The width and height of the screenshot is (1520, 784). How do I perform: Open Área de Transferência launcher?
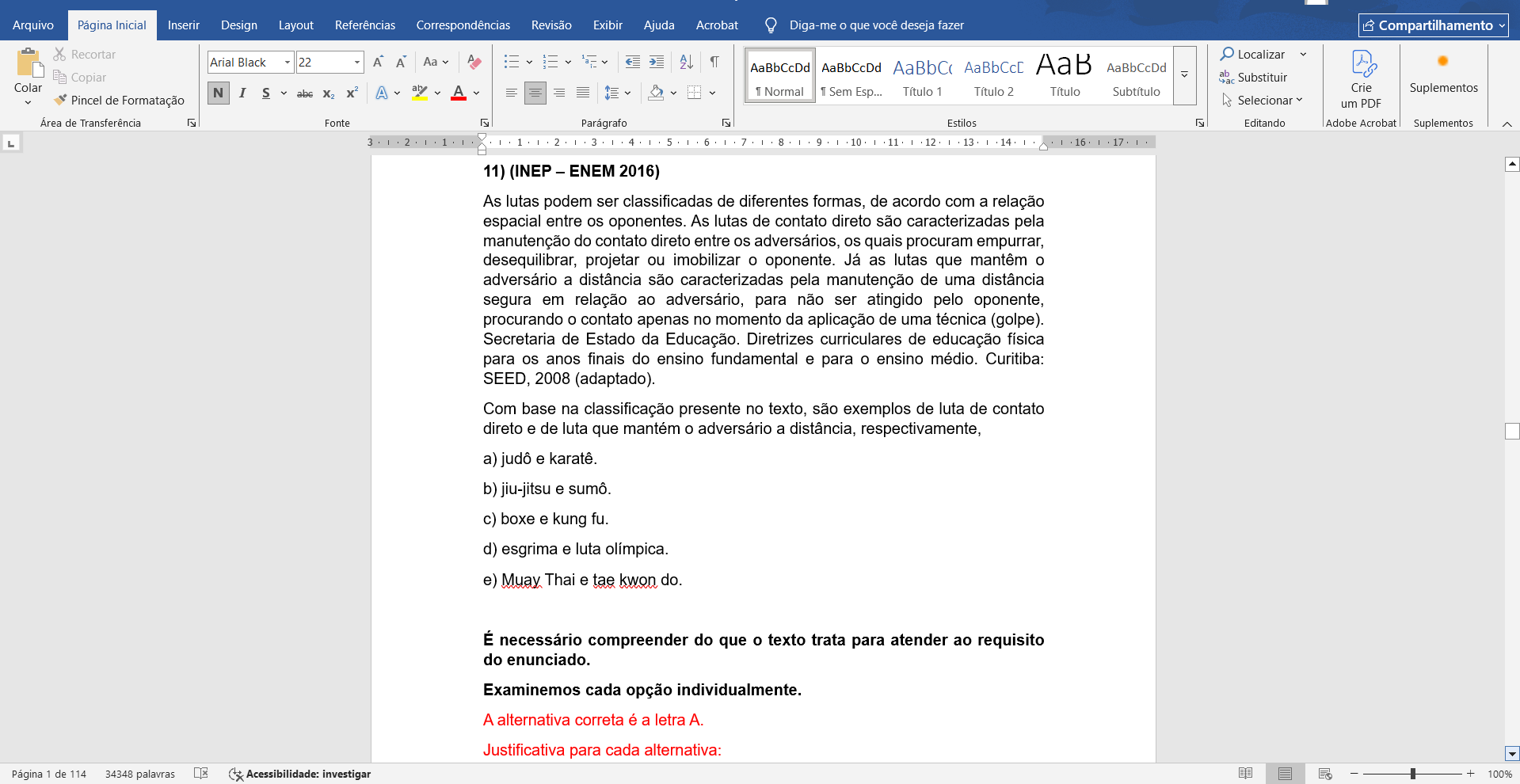pos(192,123)
